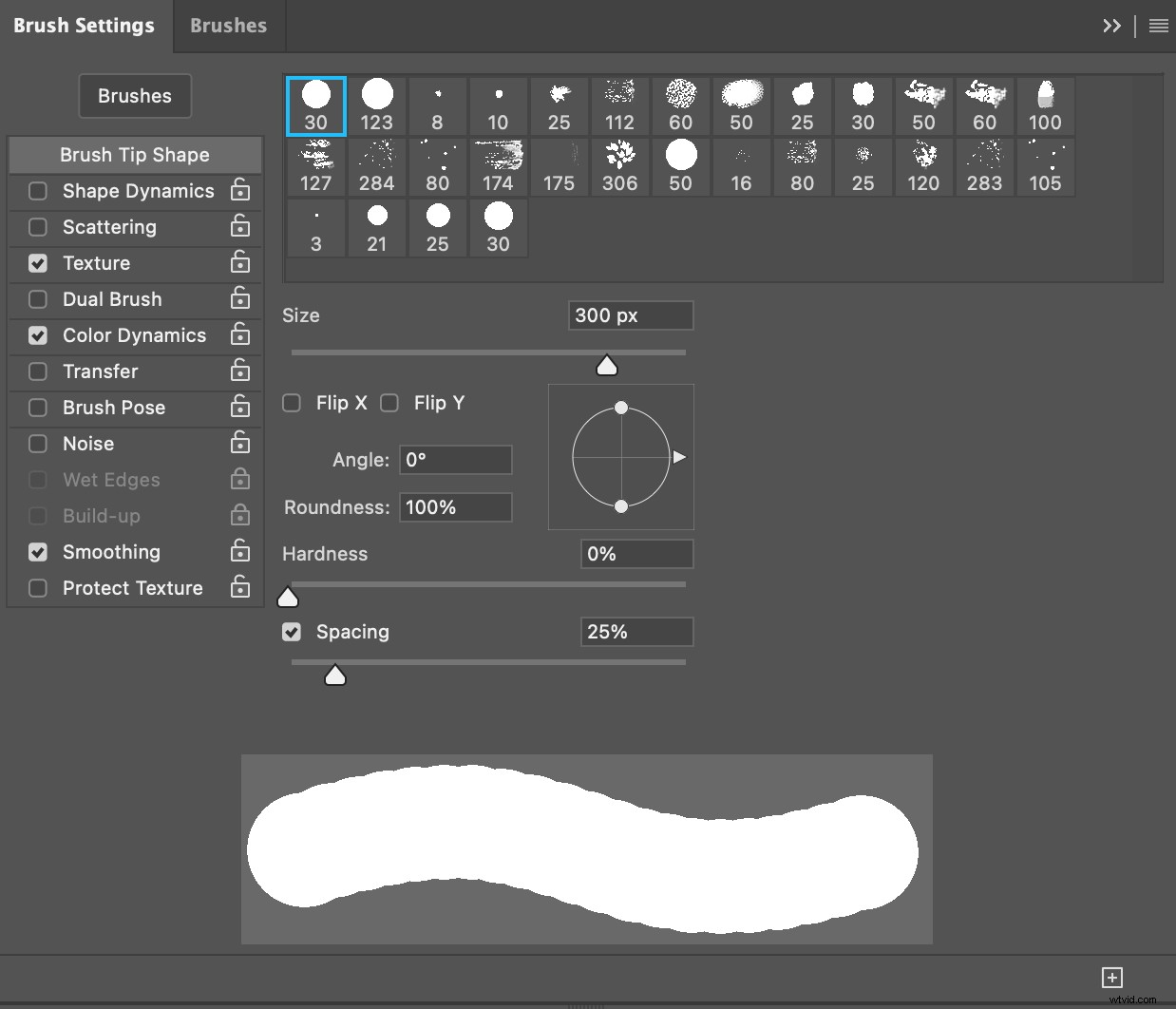Image resolution: width=1176 pixels, height=1009 pixels.
Task: Enable the Flip X checkbox
Action: (x=292, y=403)
